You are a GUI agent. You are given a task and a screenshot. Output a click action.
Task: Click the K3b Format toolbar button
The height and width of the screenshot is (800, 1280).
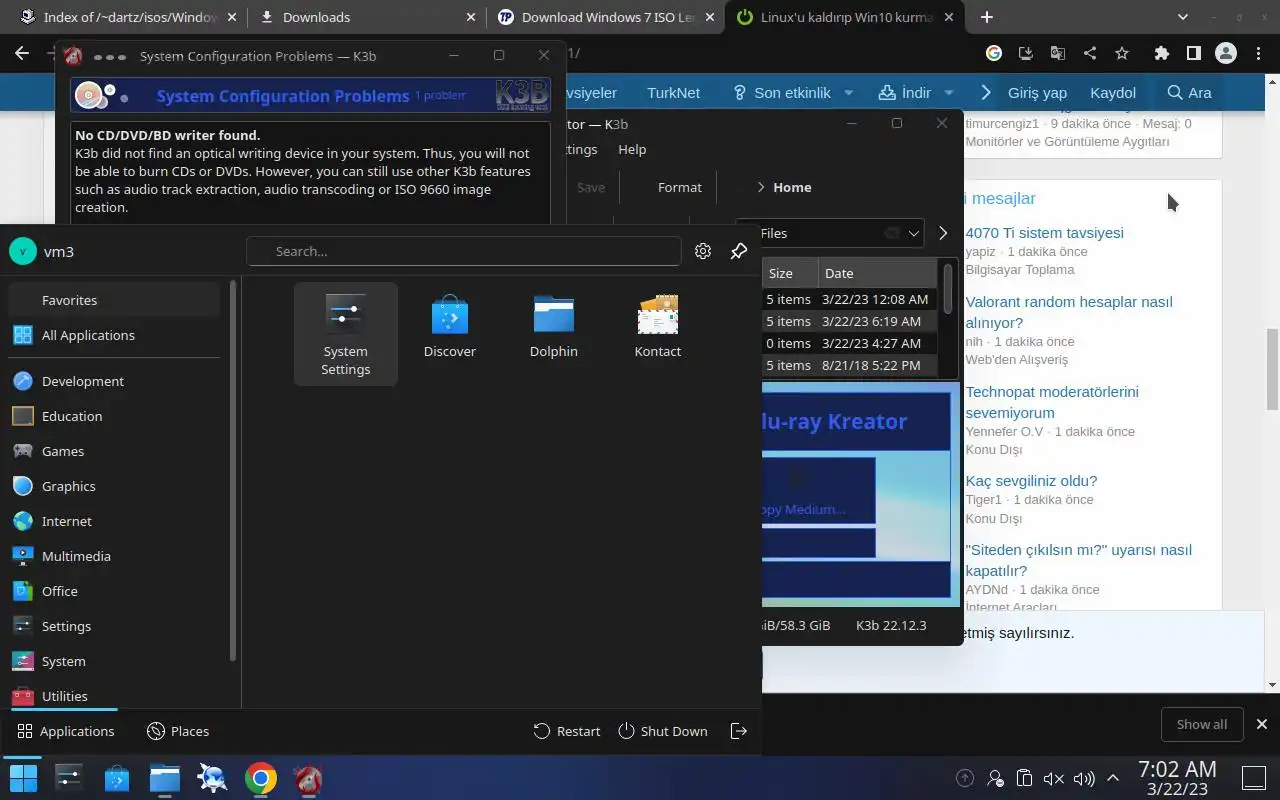680,187
